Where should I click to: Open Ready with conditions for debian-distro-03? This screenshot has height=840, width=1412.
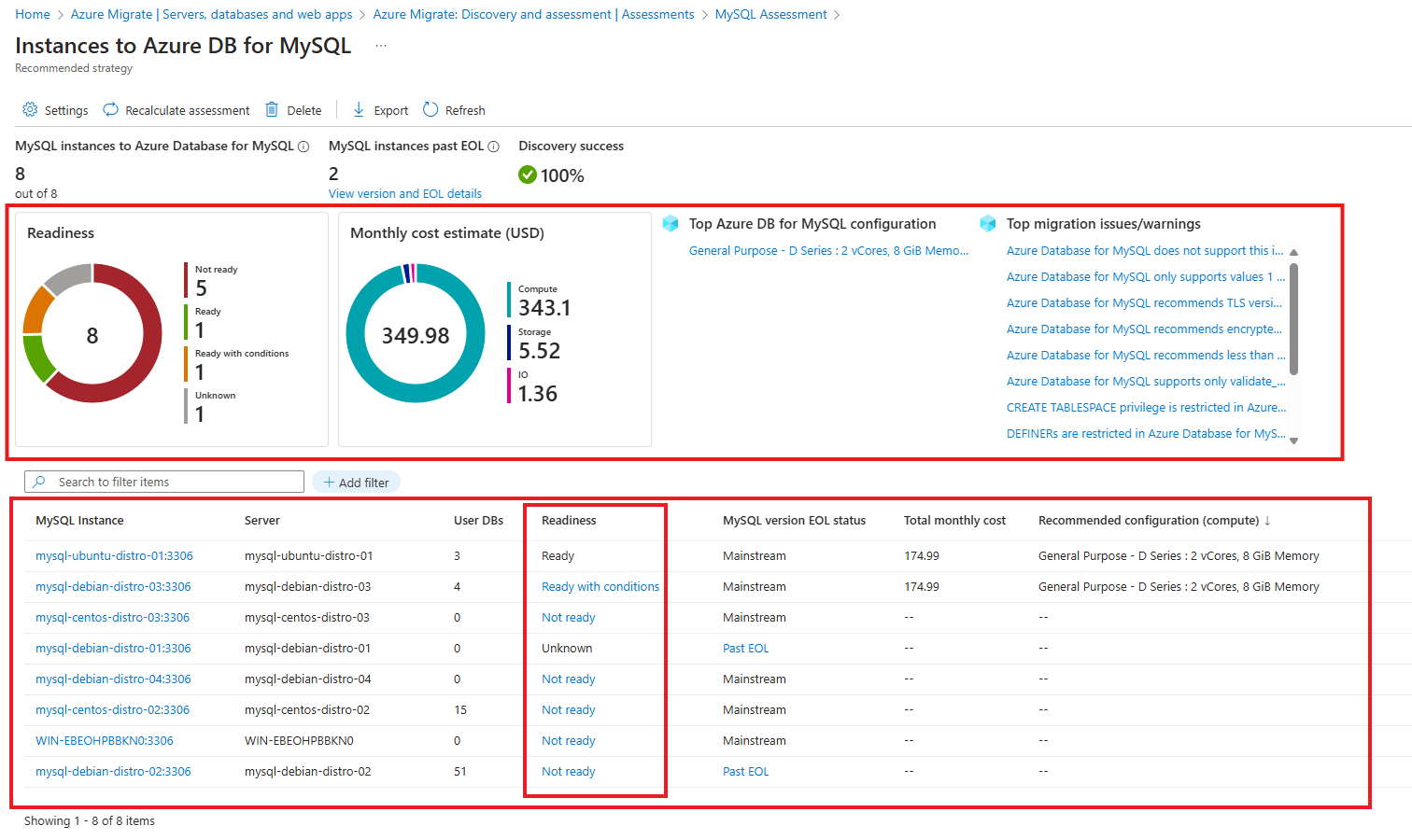click(600, 587)
